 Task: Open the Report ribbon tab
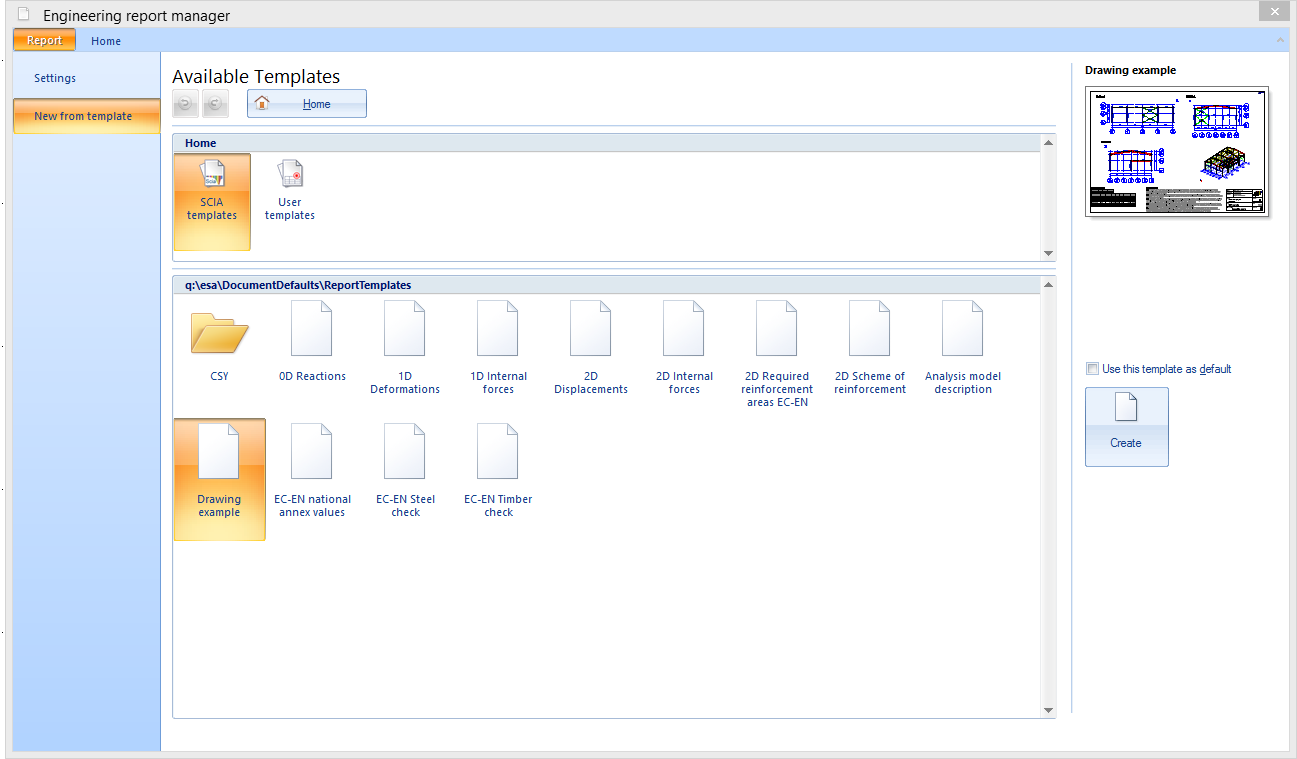44,41
